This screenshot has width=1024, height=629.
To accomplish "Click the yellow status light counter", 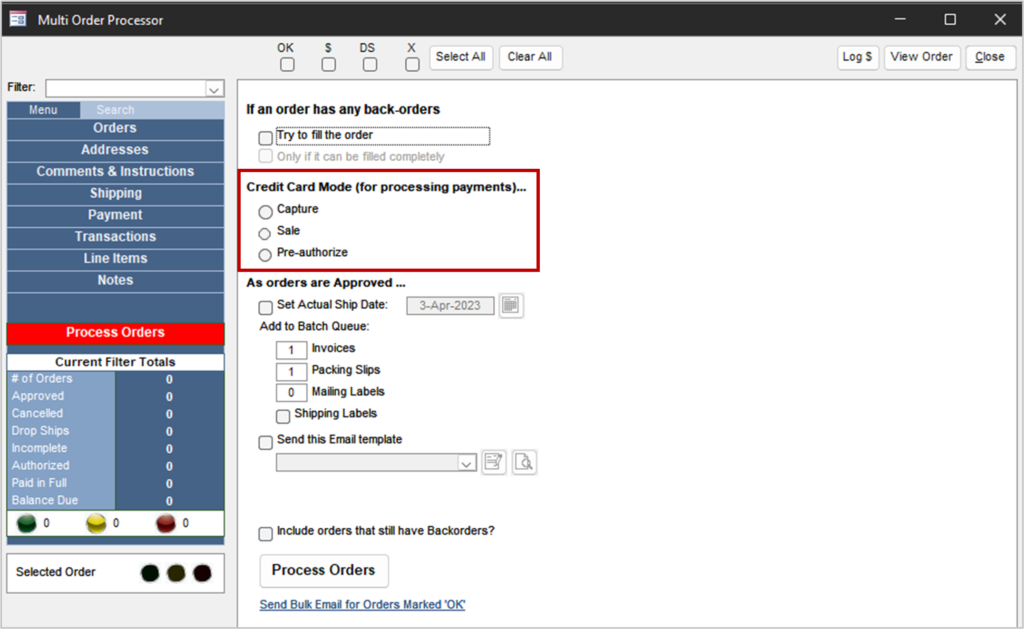I will coord(96,522).
